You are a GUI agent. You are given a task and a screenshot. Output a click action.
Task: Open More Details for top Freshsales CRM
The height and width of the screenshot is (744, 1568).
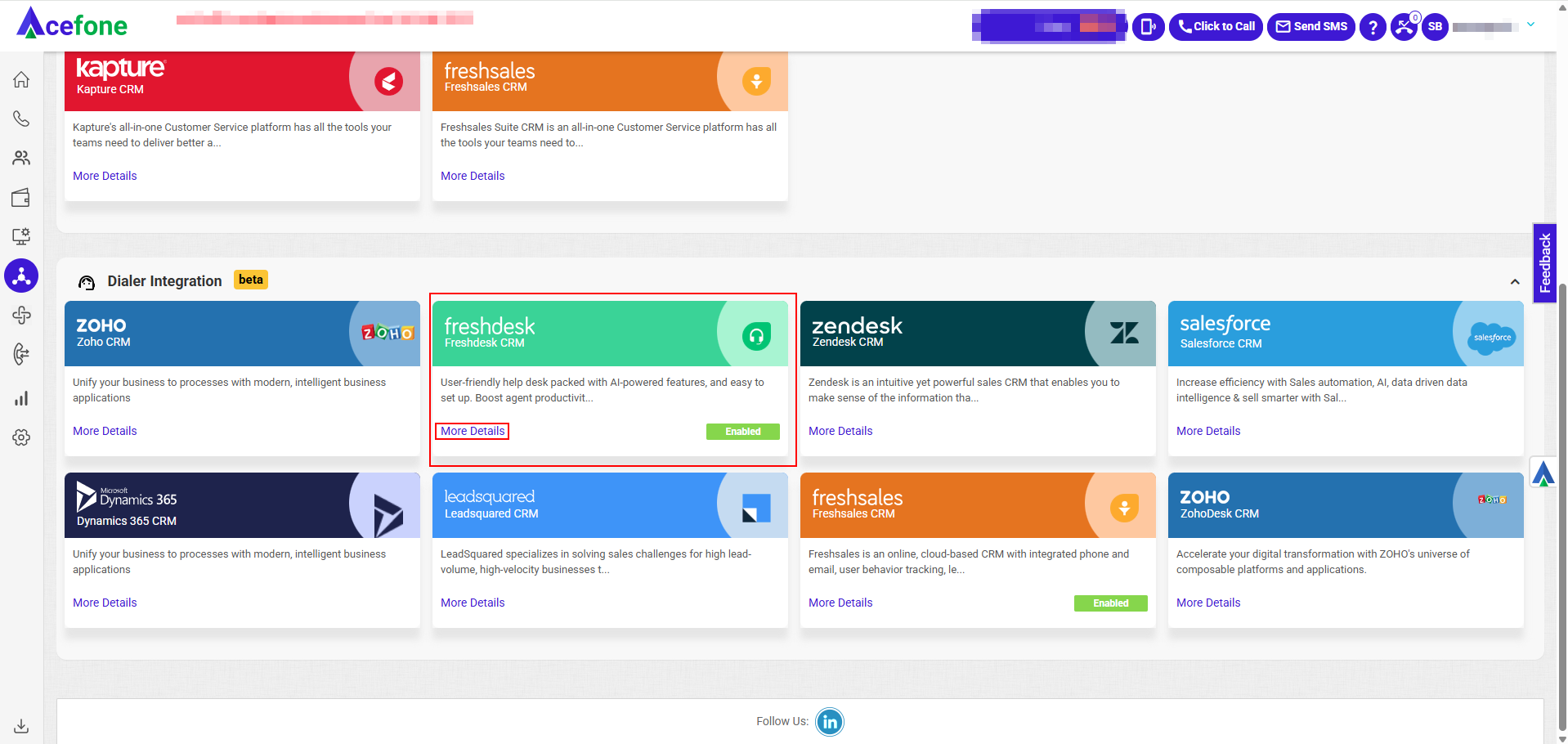coord(473,176)
